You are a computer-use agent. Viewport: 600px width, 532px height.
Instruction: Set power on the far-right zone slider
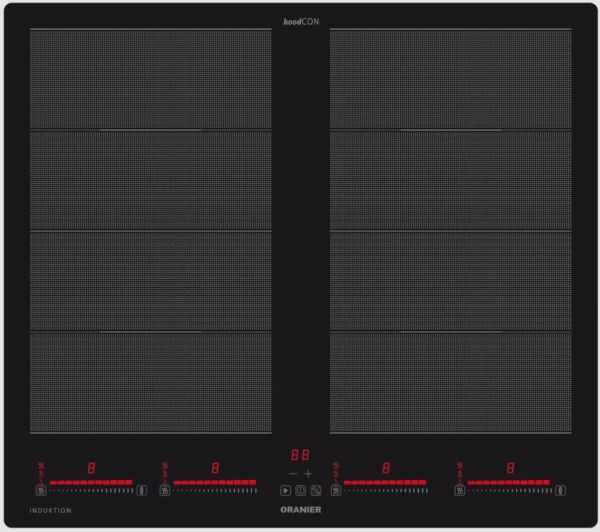click(508, 484)
